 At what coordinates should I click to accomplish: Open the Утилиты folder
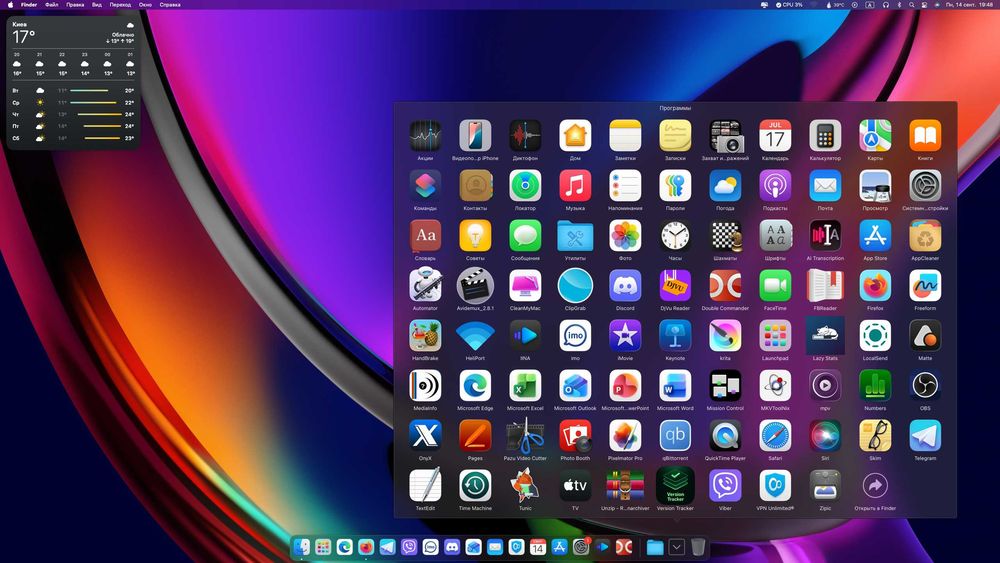[x=575, y=235]
